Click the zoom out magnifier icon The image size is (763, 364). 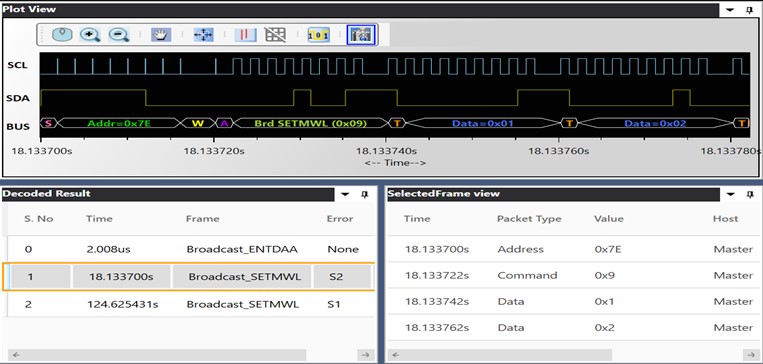point(118,35)
